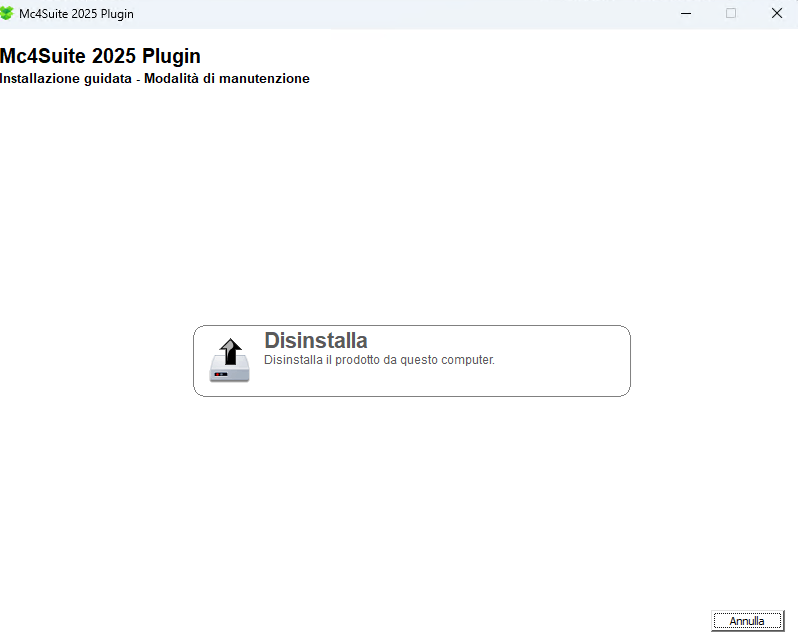
Task: Click the black upward arrow on uninstall icon
Action: click(x=230, y=351)
